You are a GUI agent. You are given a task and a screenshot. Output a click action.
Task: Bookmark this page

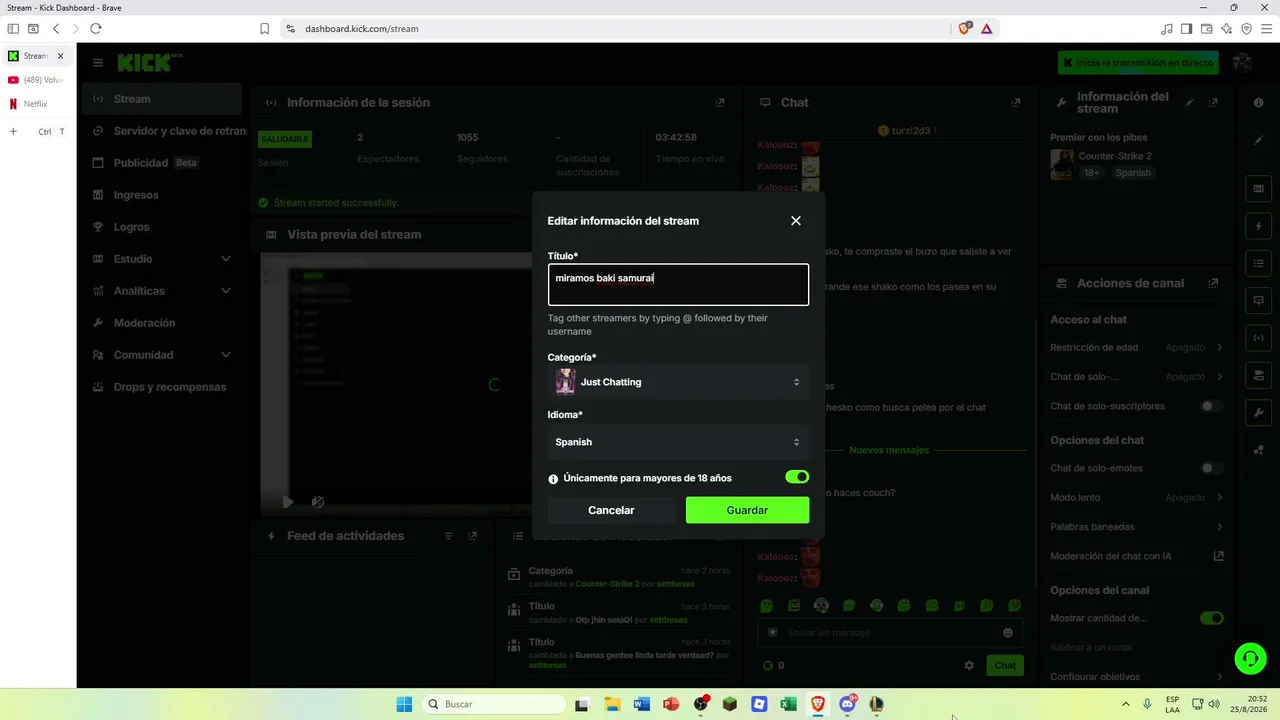coord(264,29)
